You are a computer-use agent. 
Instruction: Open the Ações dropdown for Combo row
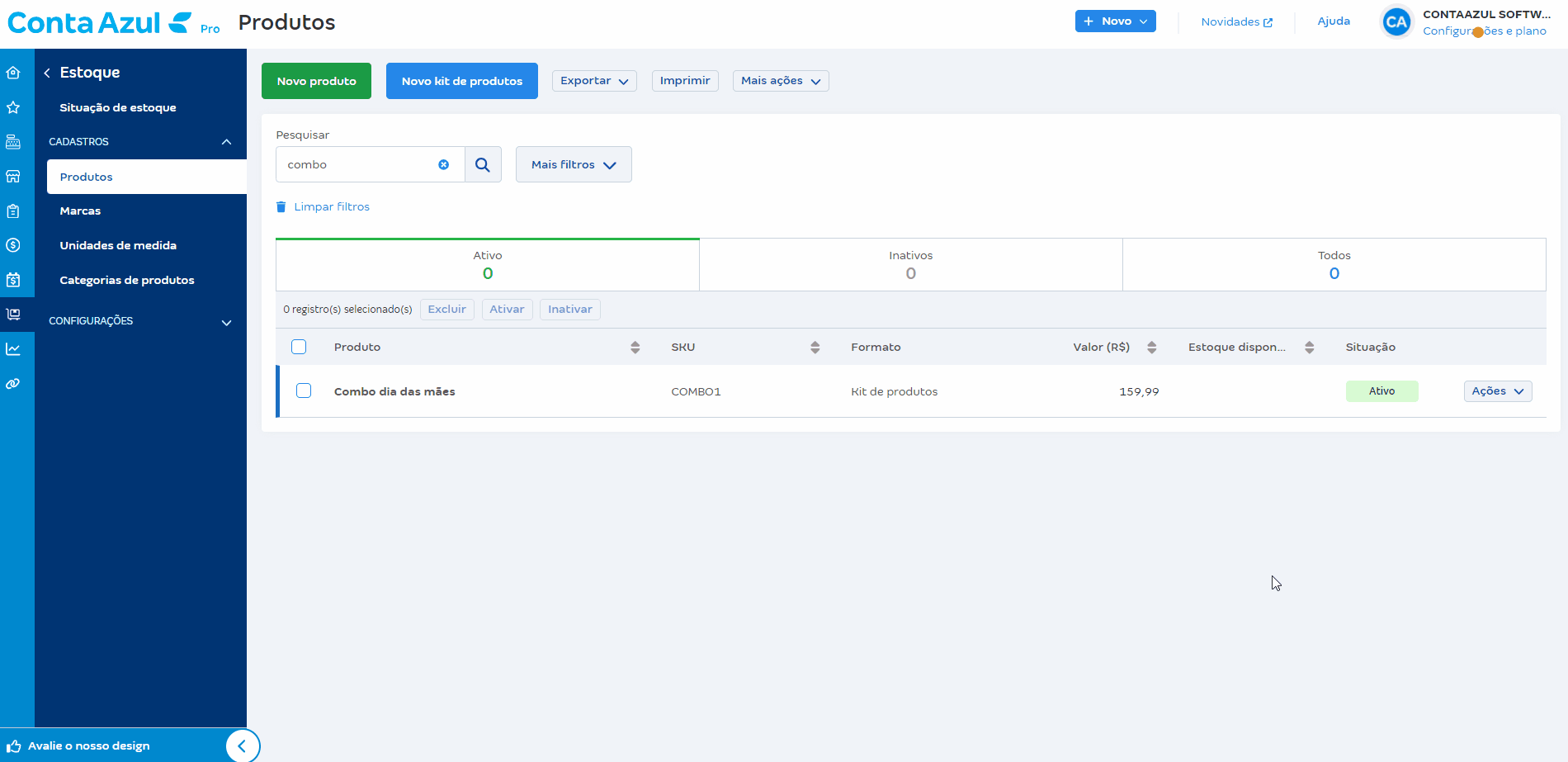tap(1498, 391)
